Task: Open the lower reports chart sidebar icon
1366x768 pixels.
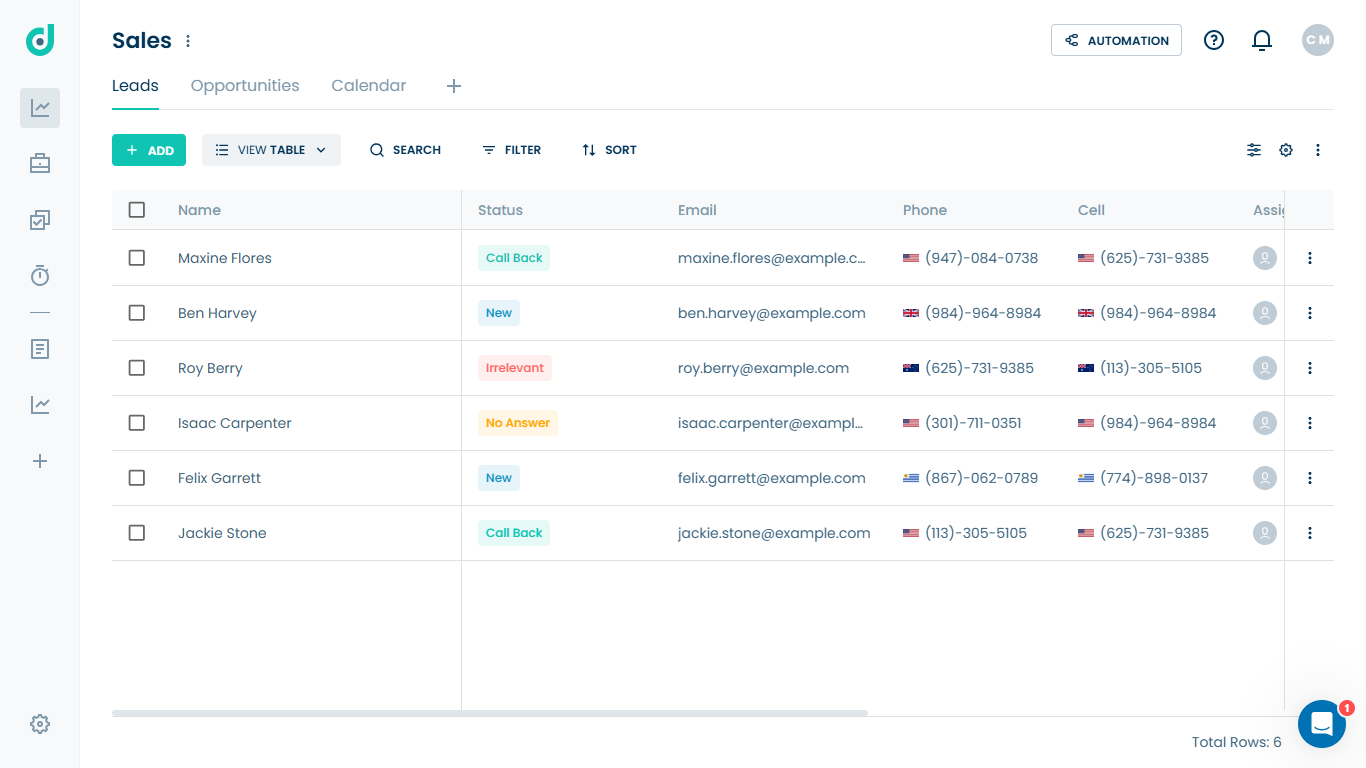Action: pyautogui.click(x=40, y=405)
